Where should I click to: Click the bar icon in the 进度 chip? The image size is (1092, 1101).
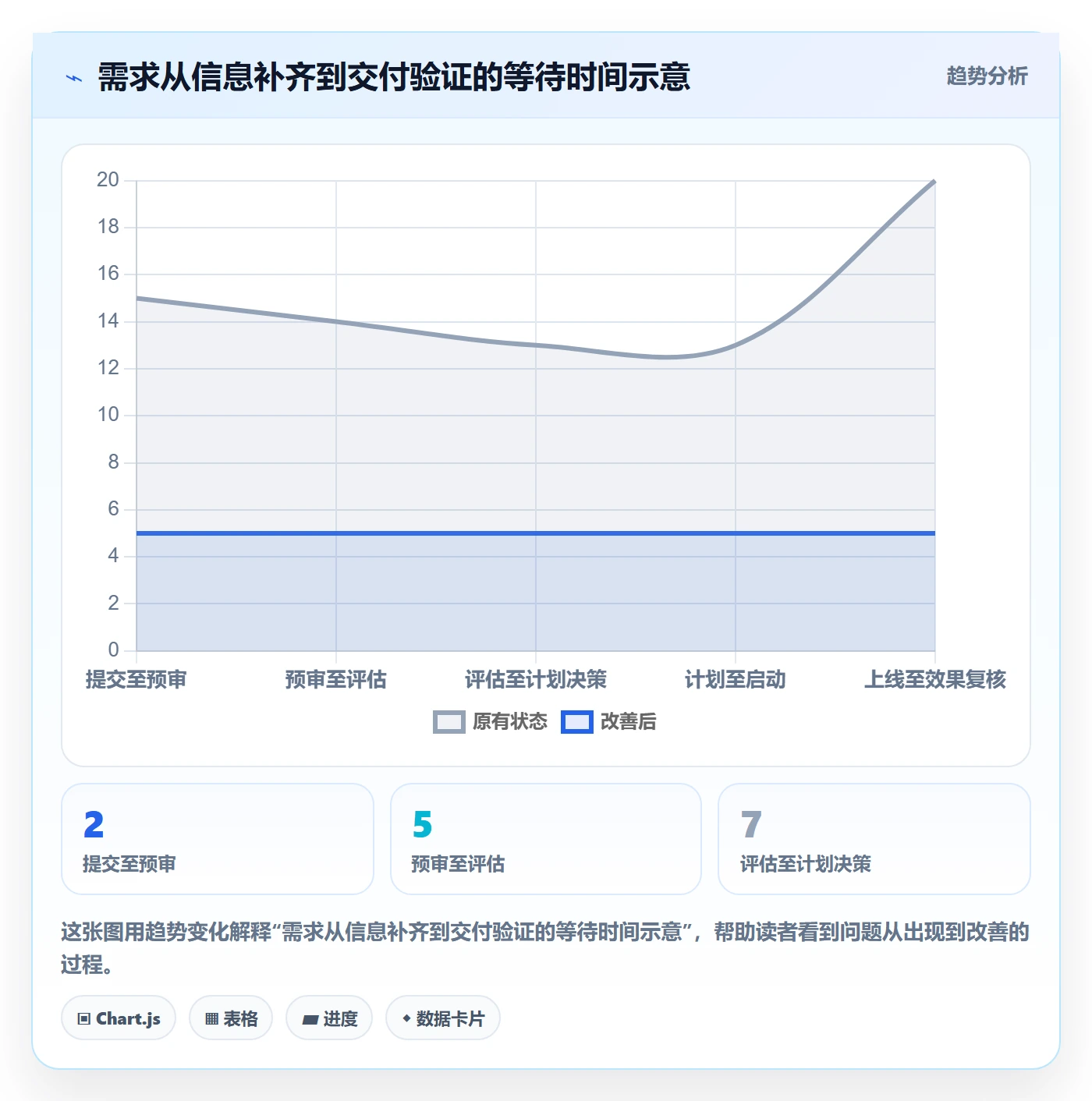click(310, 1019)
